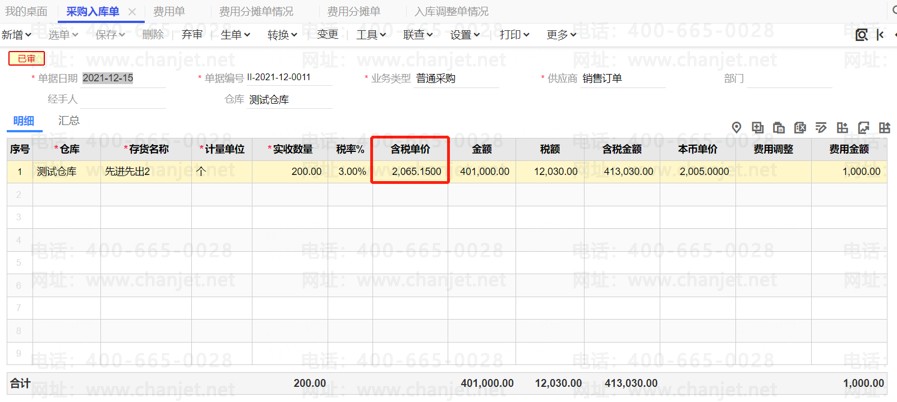897x402 pixels.
Task: Open the document search icon
Action: [862, 35]
